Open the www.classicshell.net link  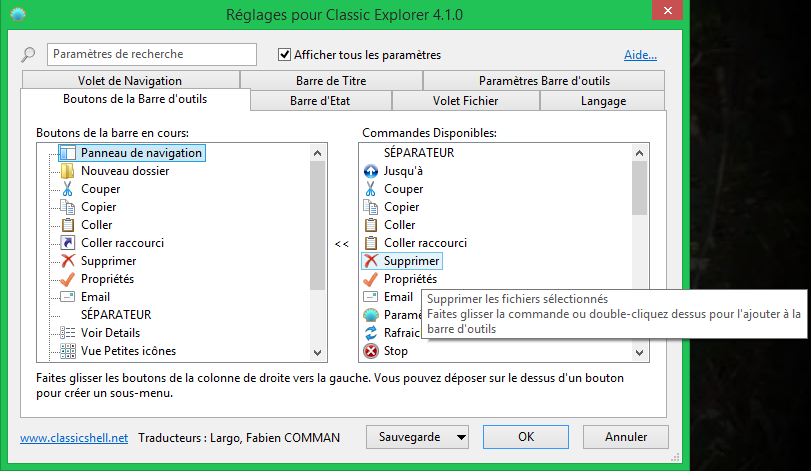[73, 438]
